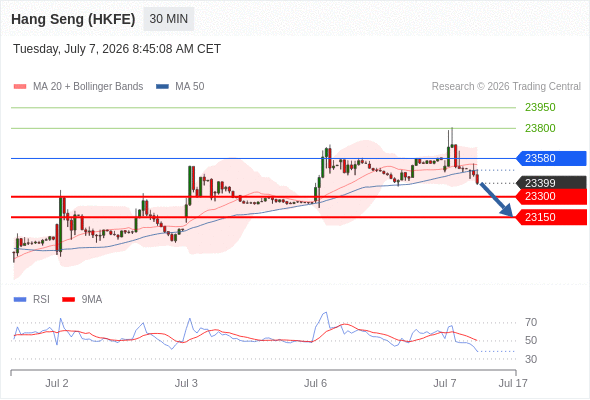Viewport: 590px width, 400px height.
Task: Select the Jul 17 date axis marker
Action: [x=513, y=383]
